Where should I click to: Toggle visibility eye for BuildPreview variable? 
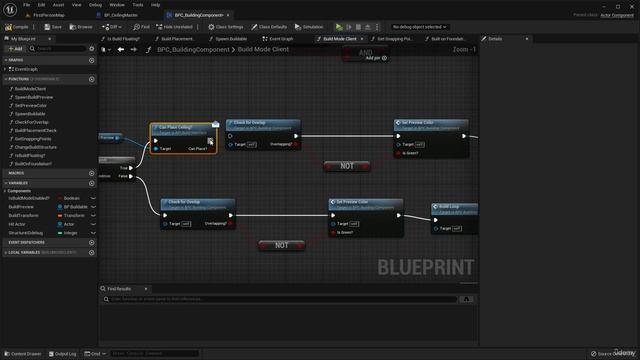tap(93, 207)
